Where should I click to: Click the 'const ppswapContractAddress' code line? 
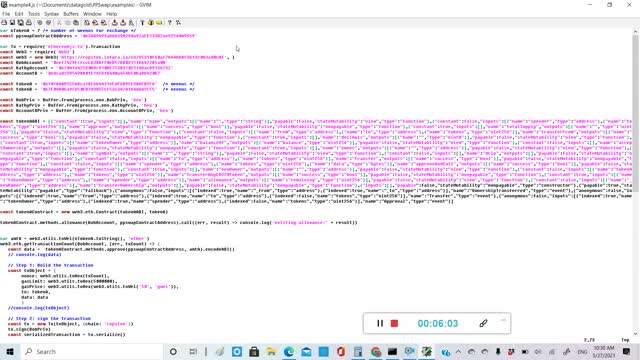98,36
